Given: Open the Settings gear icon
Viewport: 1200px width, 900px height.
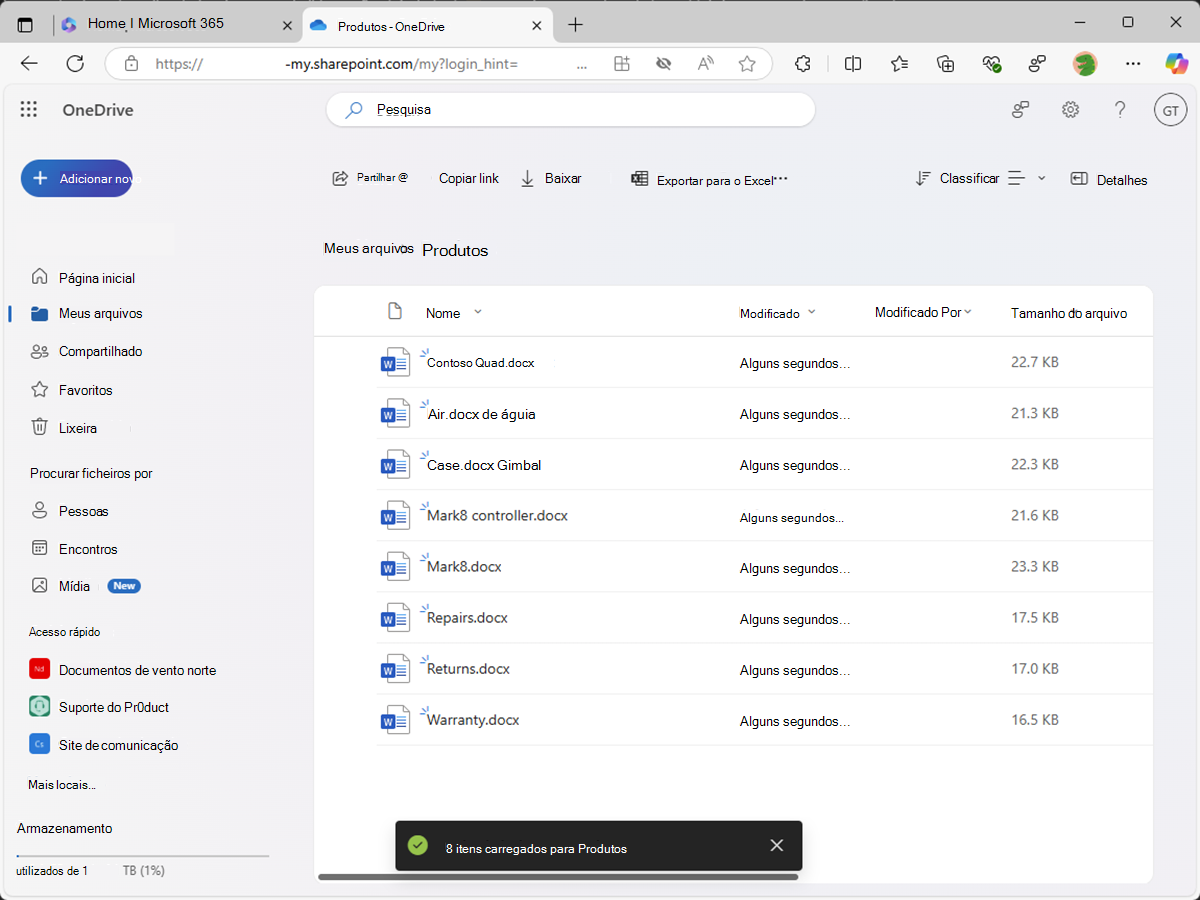Looking at the screenshot, I should pos(1070,110).
